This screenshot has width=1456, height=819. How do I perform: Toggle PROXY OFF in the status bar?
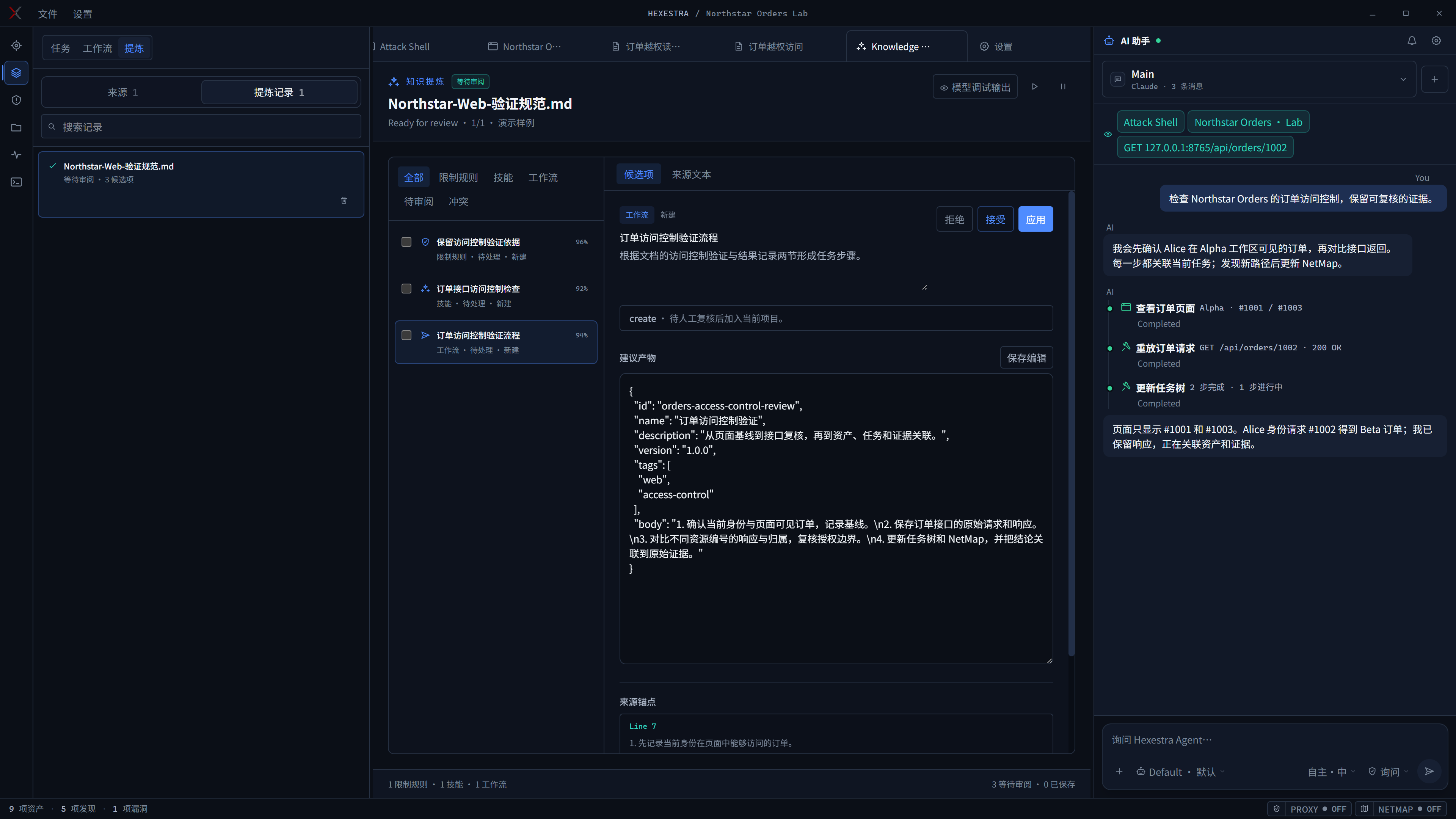pyautogui.click(x=1310, y=809)
